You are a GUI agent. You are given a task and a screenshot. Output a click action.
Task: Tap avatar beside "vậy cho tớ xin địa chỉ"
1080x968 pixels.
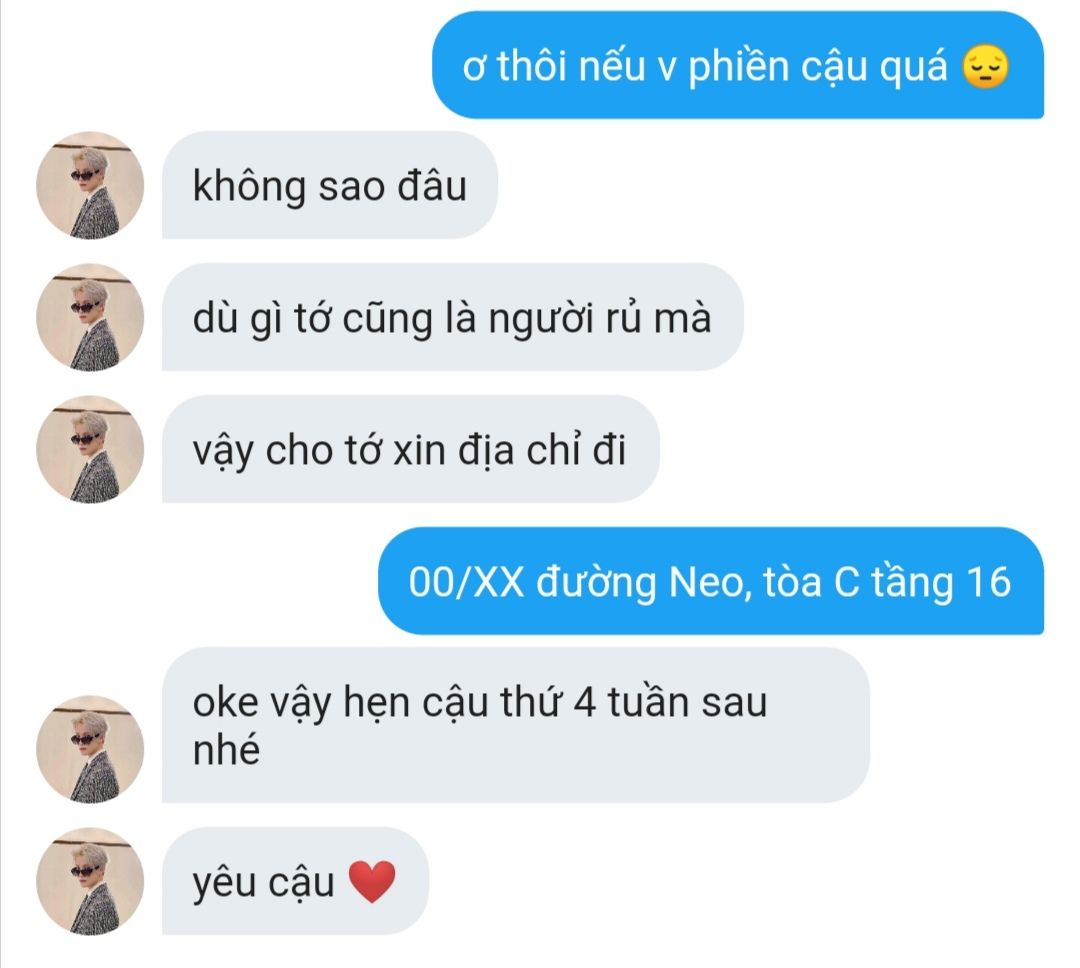90,449
